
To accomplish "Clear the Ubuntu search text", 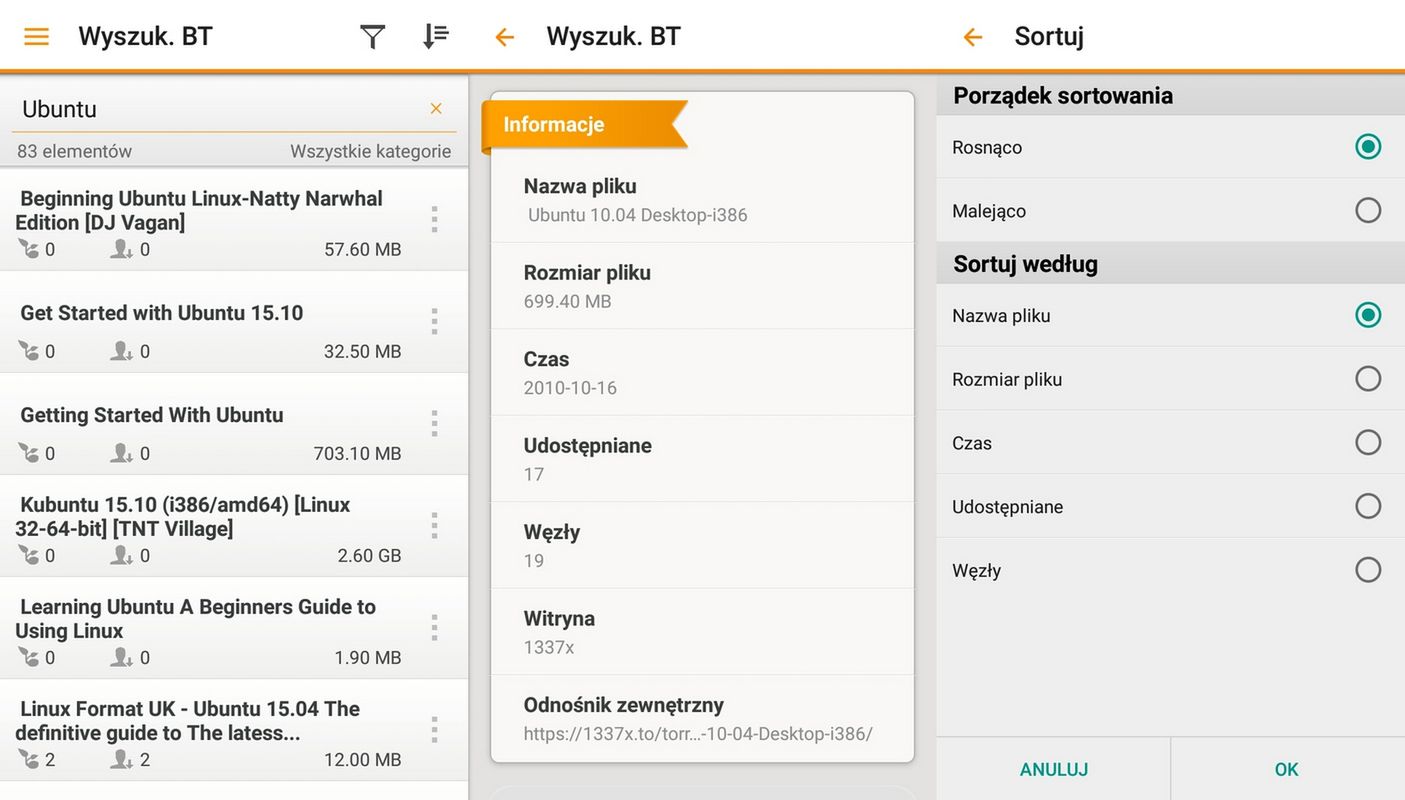I will click(436, 108).
